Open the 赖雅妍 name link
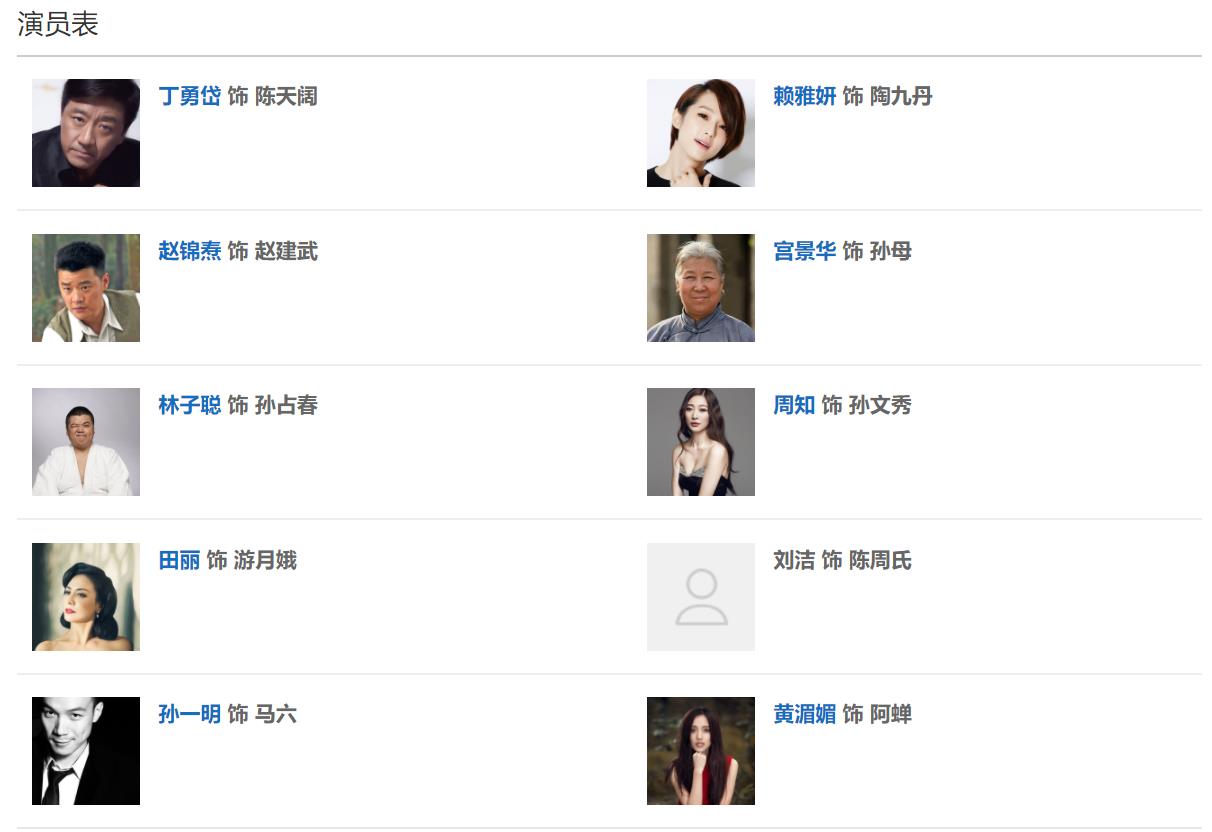Screen dimensions: 1212x832 (804, 96)
